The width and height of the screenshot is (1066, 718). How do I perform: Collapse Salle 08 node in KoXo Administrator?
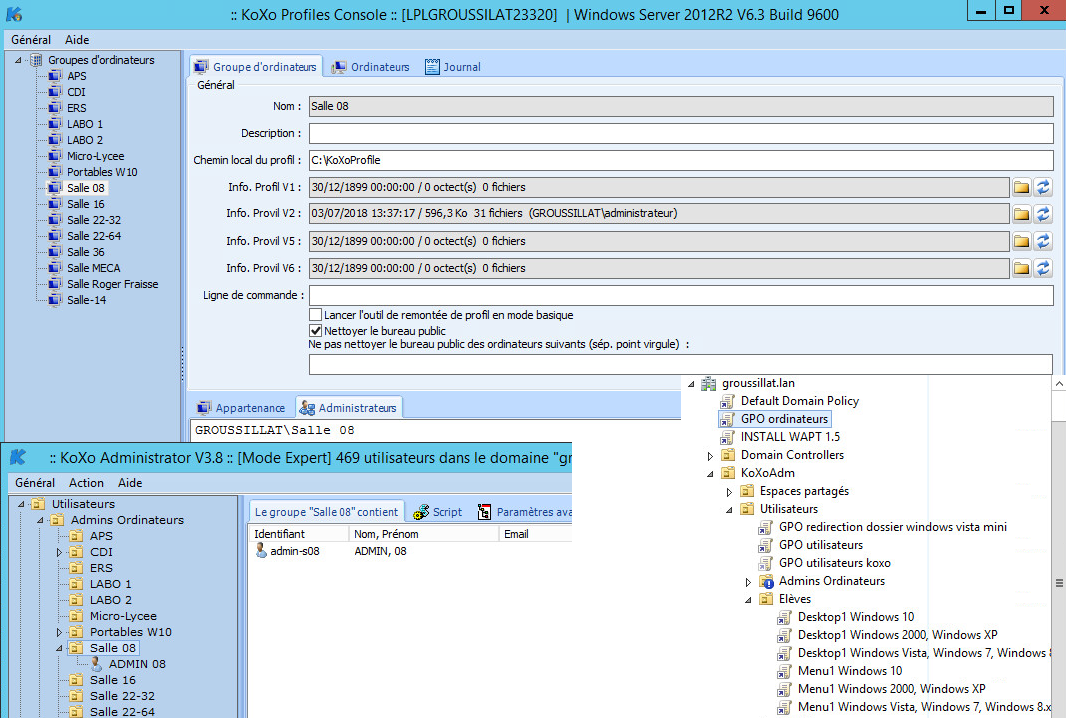coord(59,648)
